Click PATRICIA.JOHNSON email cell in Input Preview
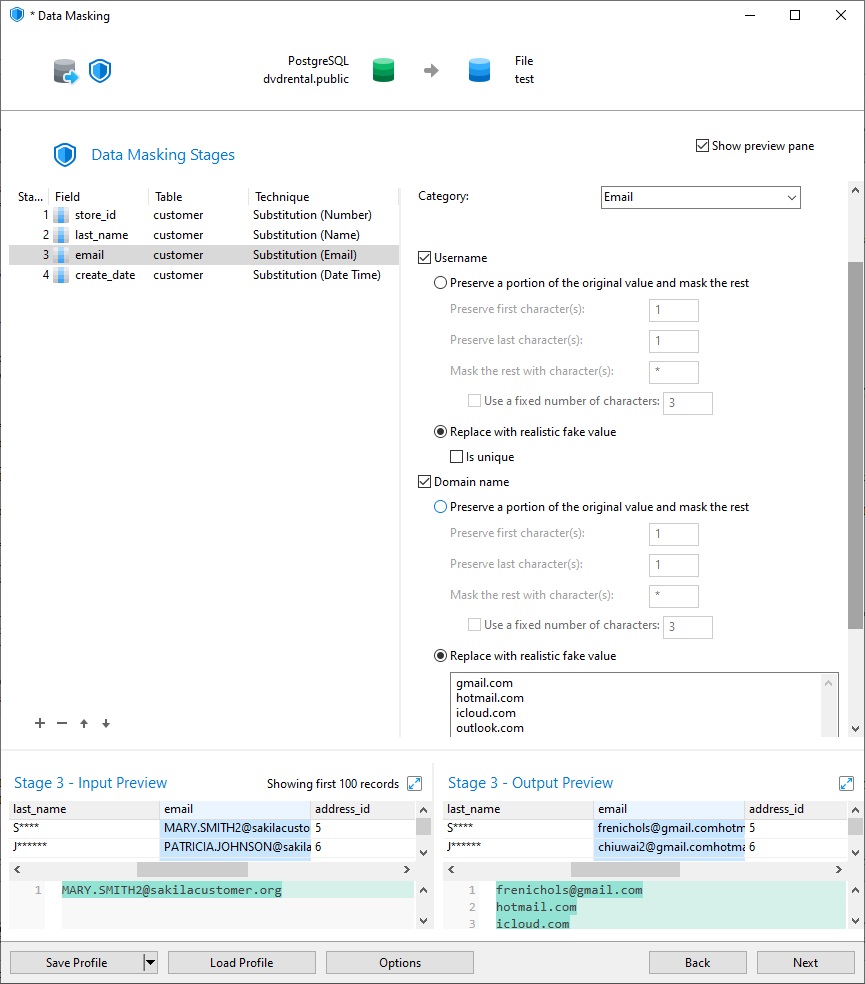Image resolution: width=865 pixels, height=984 pixels. point(235,847)
